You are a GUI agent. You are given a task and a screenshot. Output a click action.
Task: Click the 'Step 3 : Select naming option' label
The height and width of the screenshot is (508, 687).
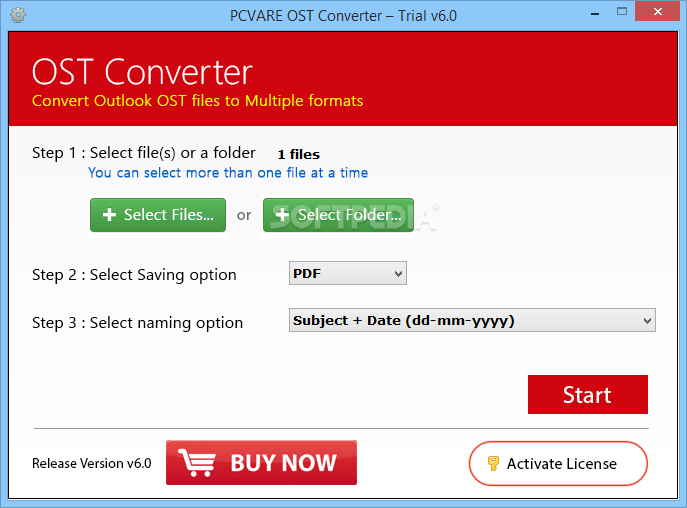coord(137,323)
